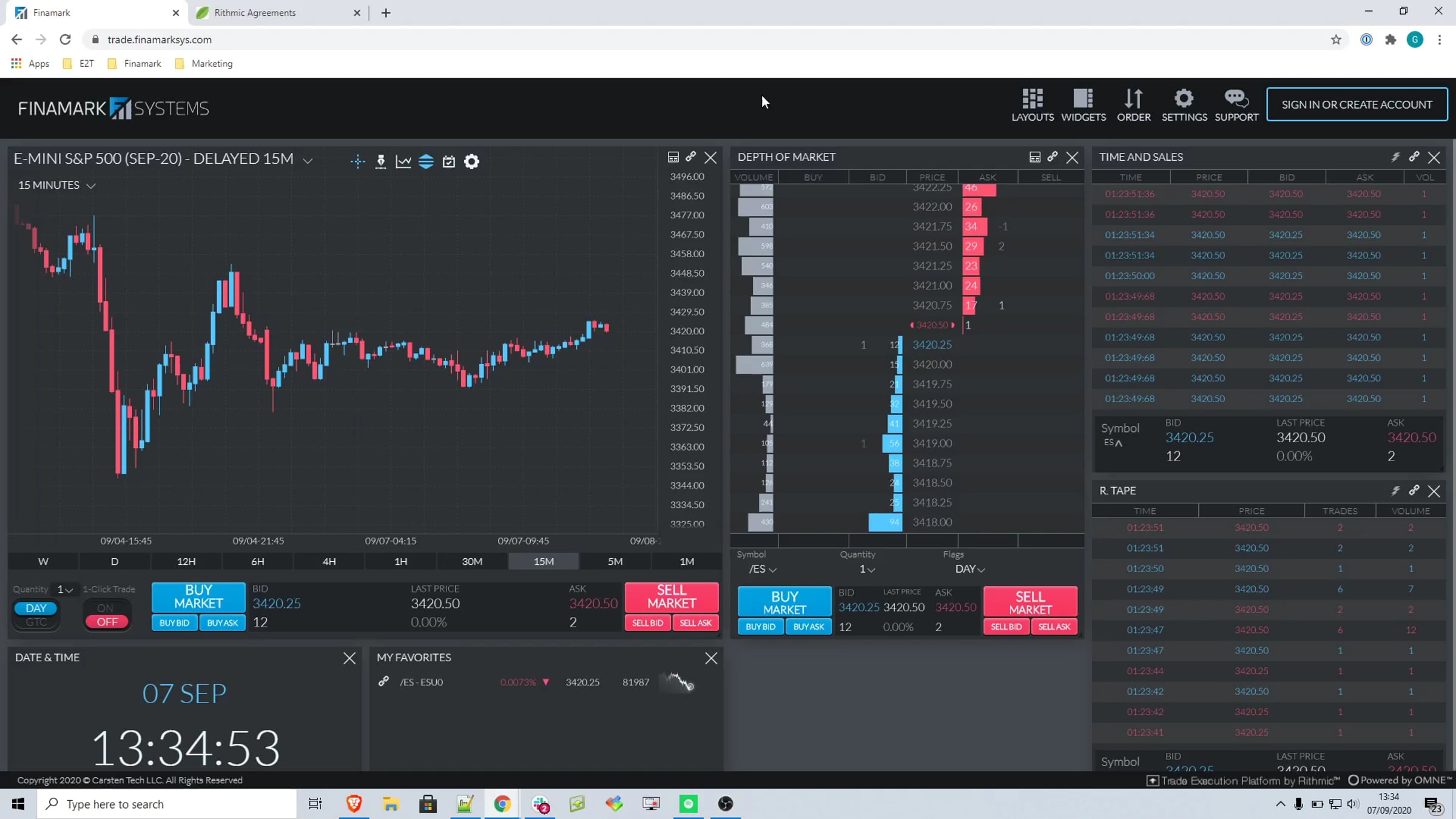
Task: Open Brave browser from the taskbar
Action: 354,804
